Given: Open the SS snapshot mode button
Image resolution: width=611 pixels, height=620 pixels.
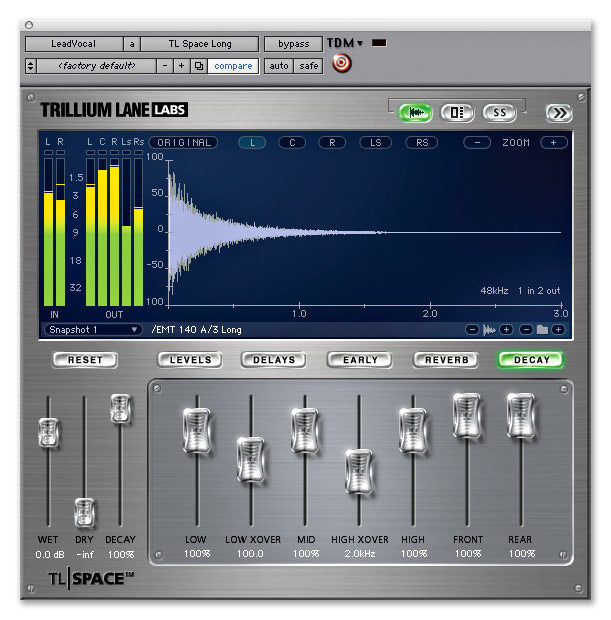Looking at the screenshot, I should tap(500, 112).
